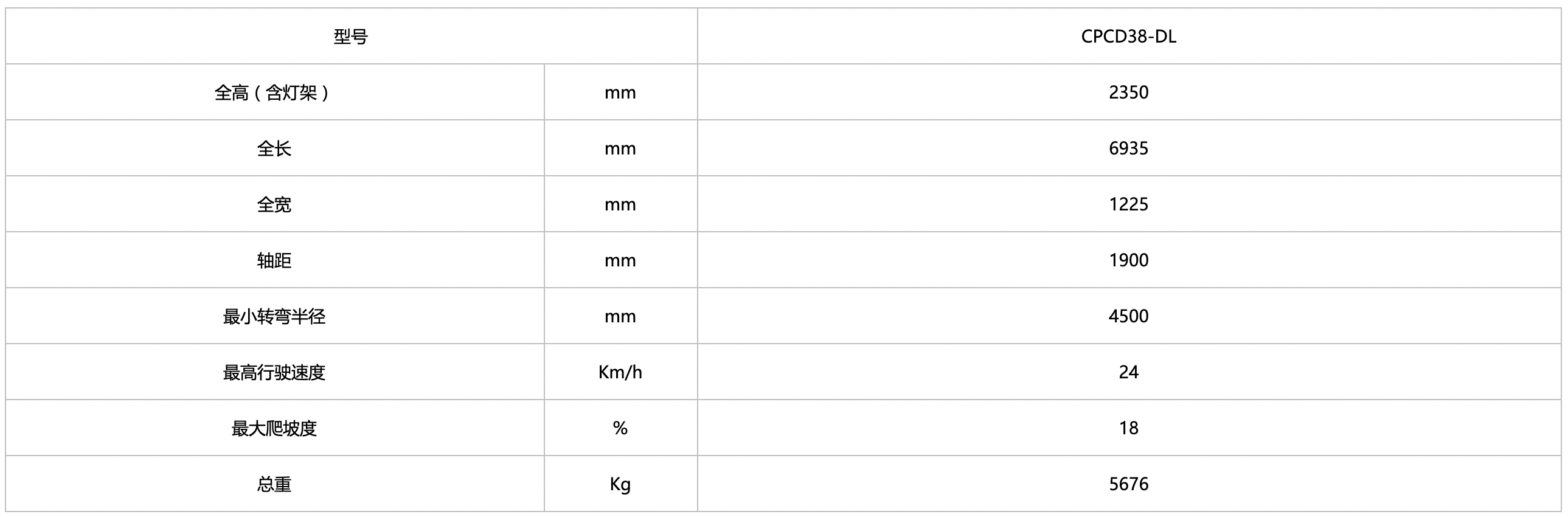The image size is (1568, 517).
Task: Click the 型号 header cell
Action: 350,36
